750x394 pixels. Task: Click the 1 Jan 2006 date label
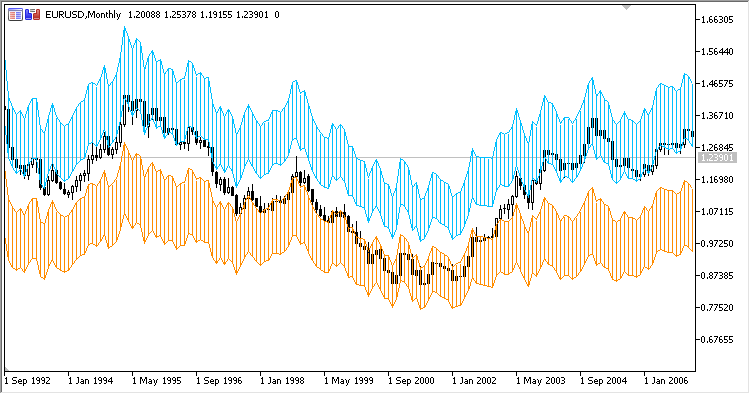[666, 381]
